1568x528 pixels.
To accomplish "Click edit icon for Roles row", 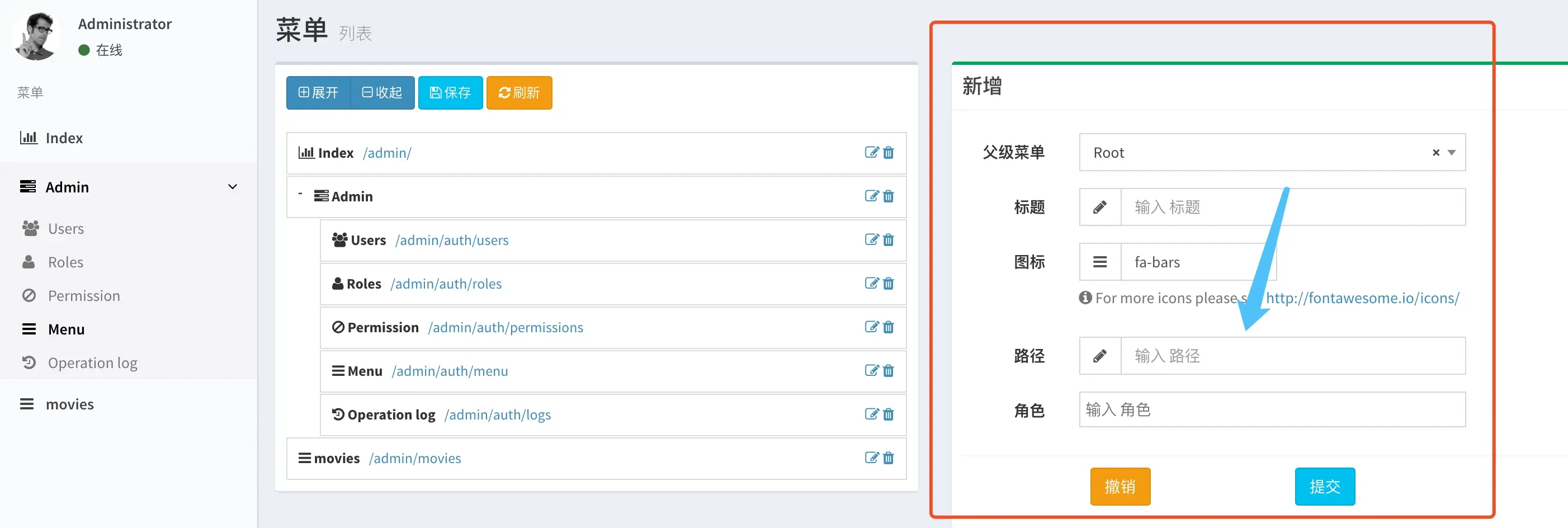I will (x=871, y=283).
